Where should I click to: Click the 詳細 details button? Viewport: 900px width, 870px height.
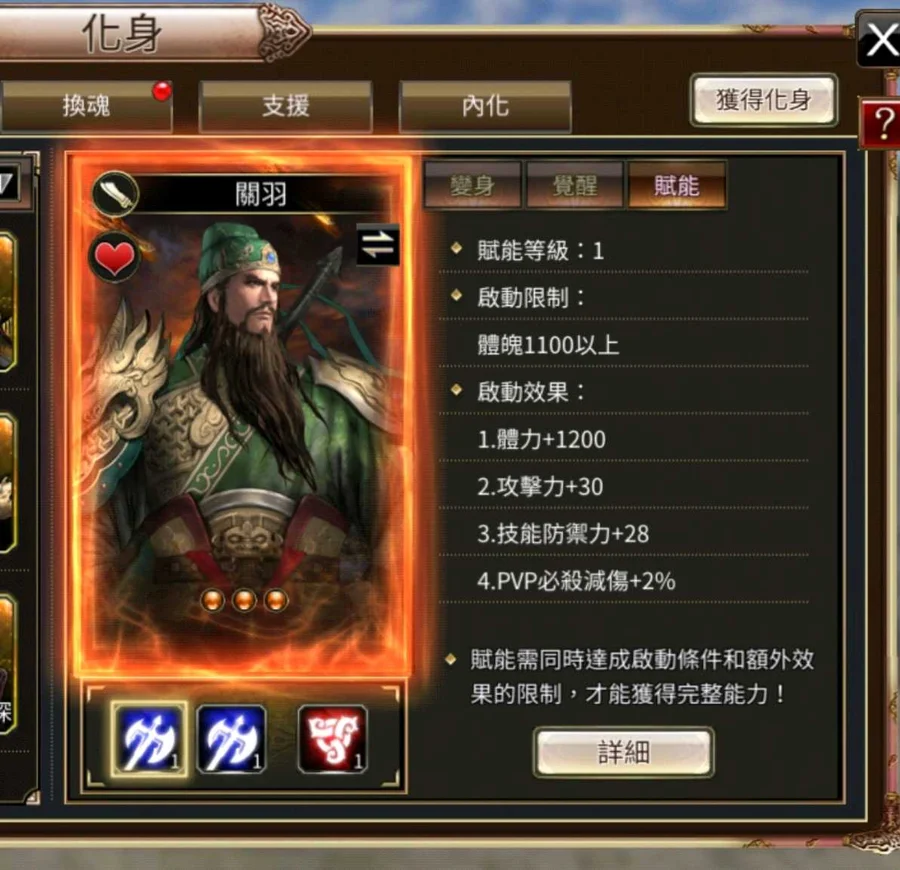click(624, 752)
